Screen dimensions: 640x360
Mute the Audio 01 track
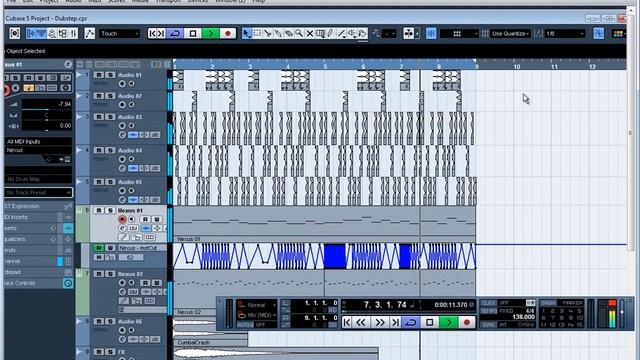(x=98, y=75)
